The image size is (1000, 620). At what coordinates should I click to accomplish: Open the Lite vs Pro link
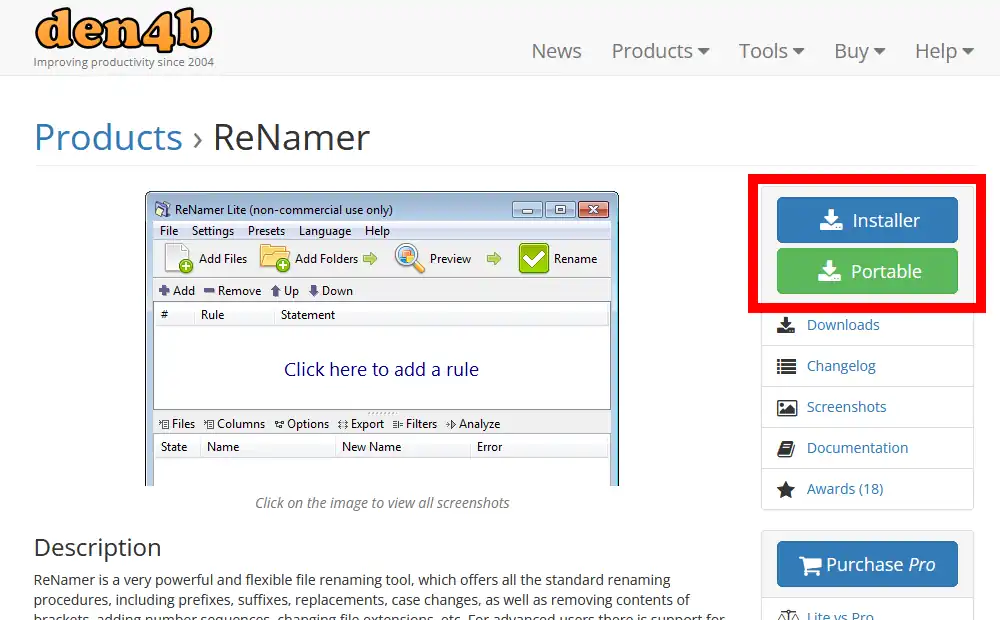tap(840, 614)
